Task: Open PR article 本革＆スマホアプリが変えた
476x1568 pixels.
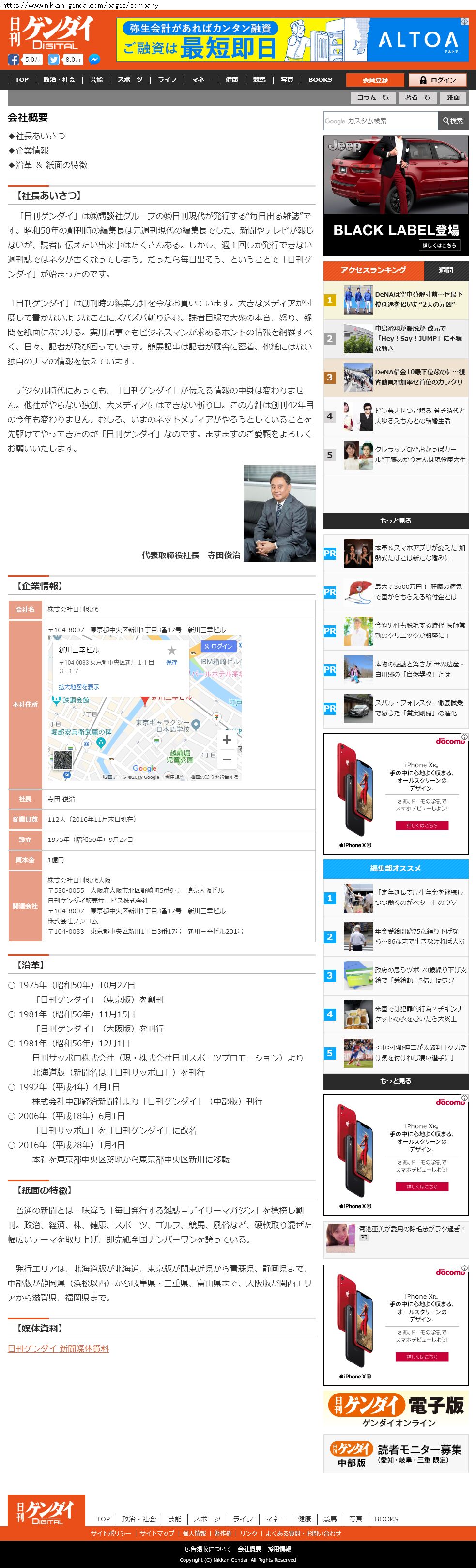Action: [396, 554]
